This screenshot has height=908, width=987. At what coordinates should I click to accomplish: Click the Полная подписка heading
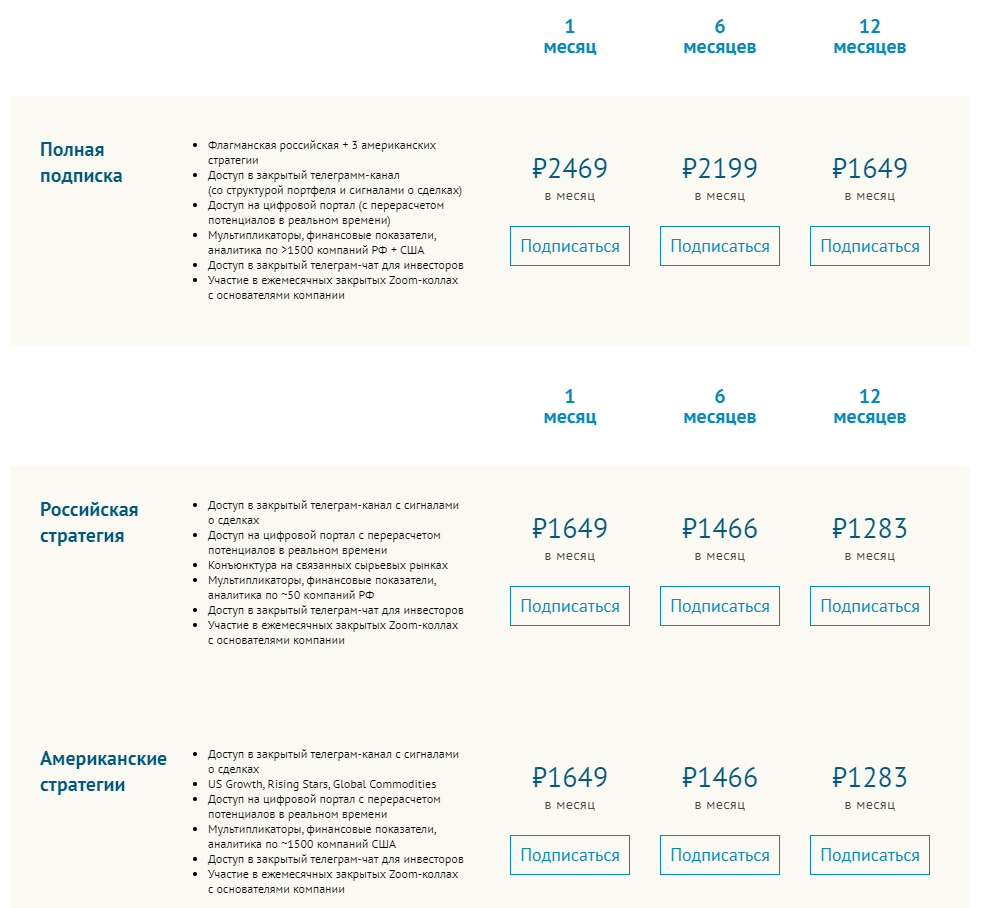81,162
